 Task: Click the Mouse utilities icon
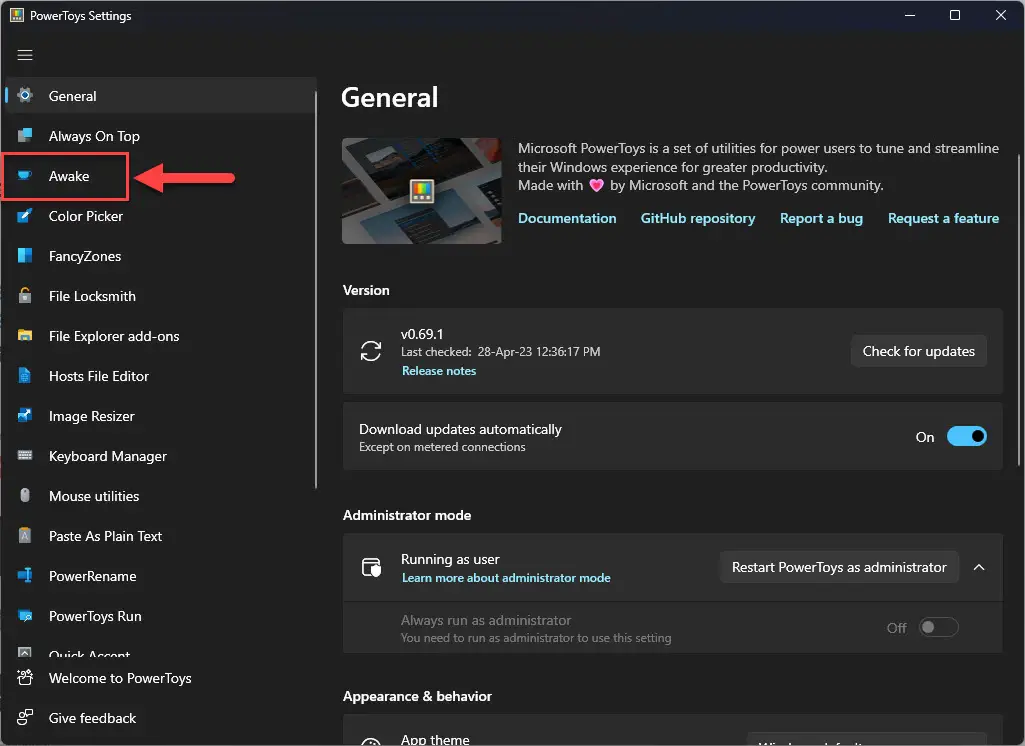click(25, 496)
